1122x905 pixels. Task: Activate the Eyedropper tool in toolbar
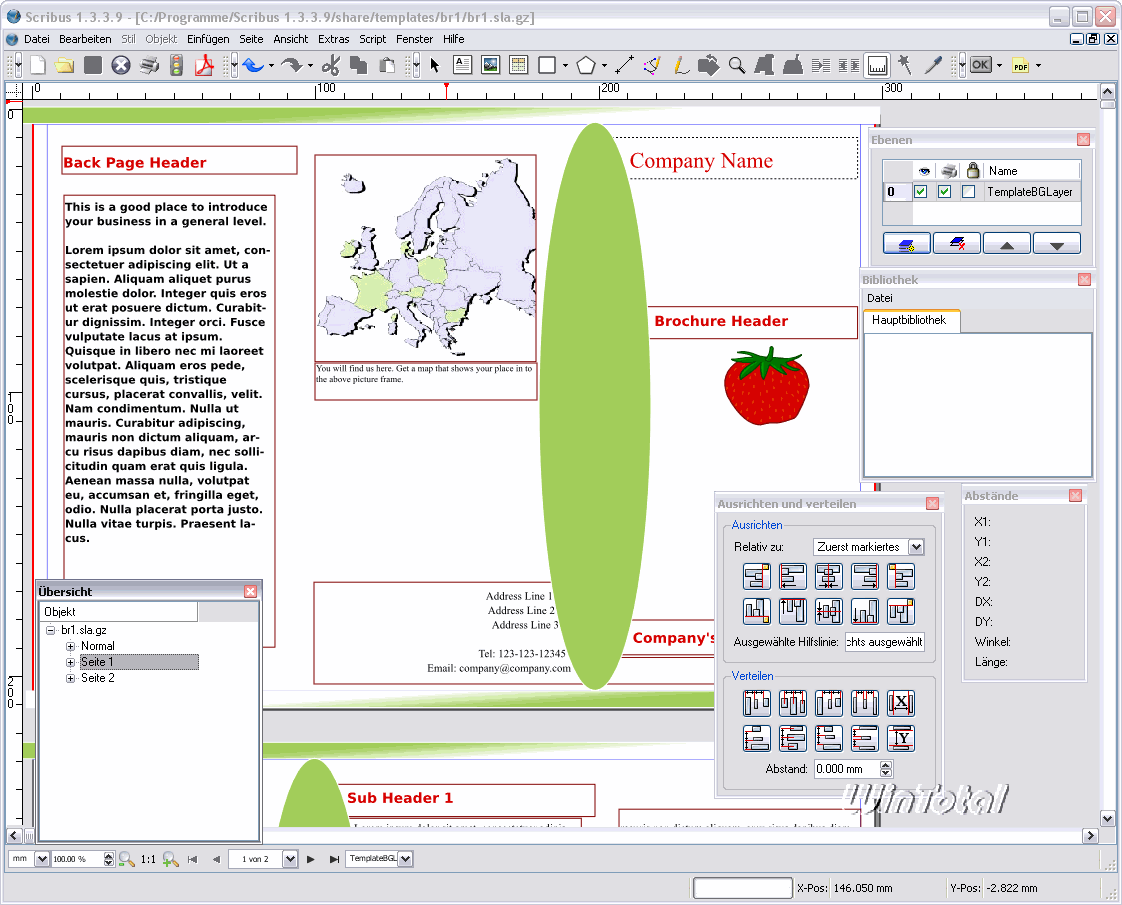[x=932, y=65]
